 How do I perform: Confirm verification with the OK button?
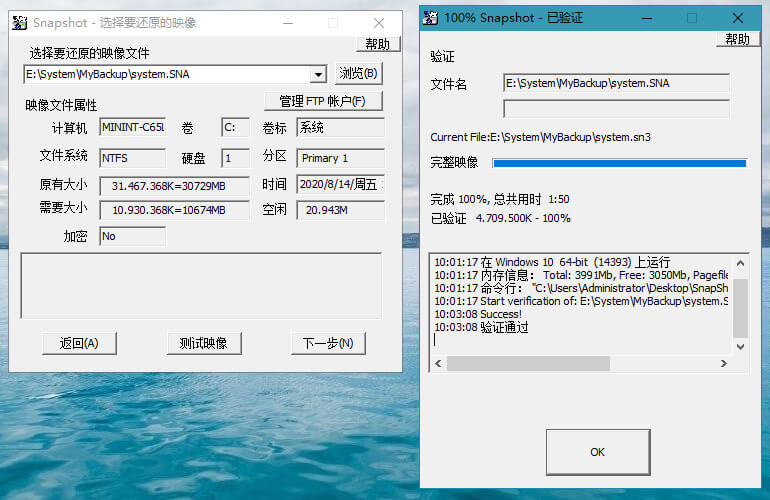pyautogui.click(x=597, y=452)
